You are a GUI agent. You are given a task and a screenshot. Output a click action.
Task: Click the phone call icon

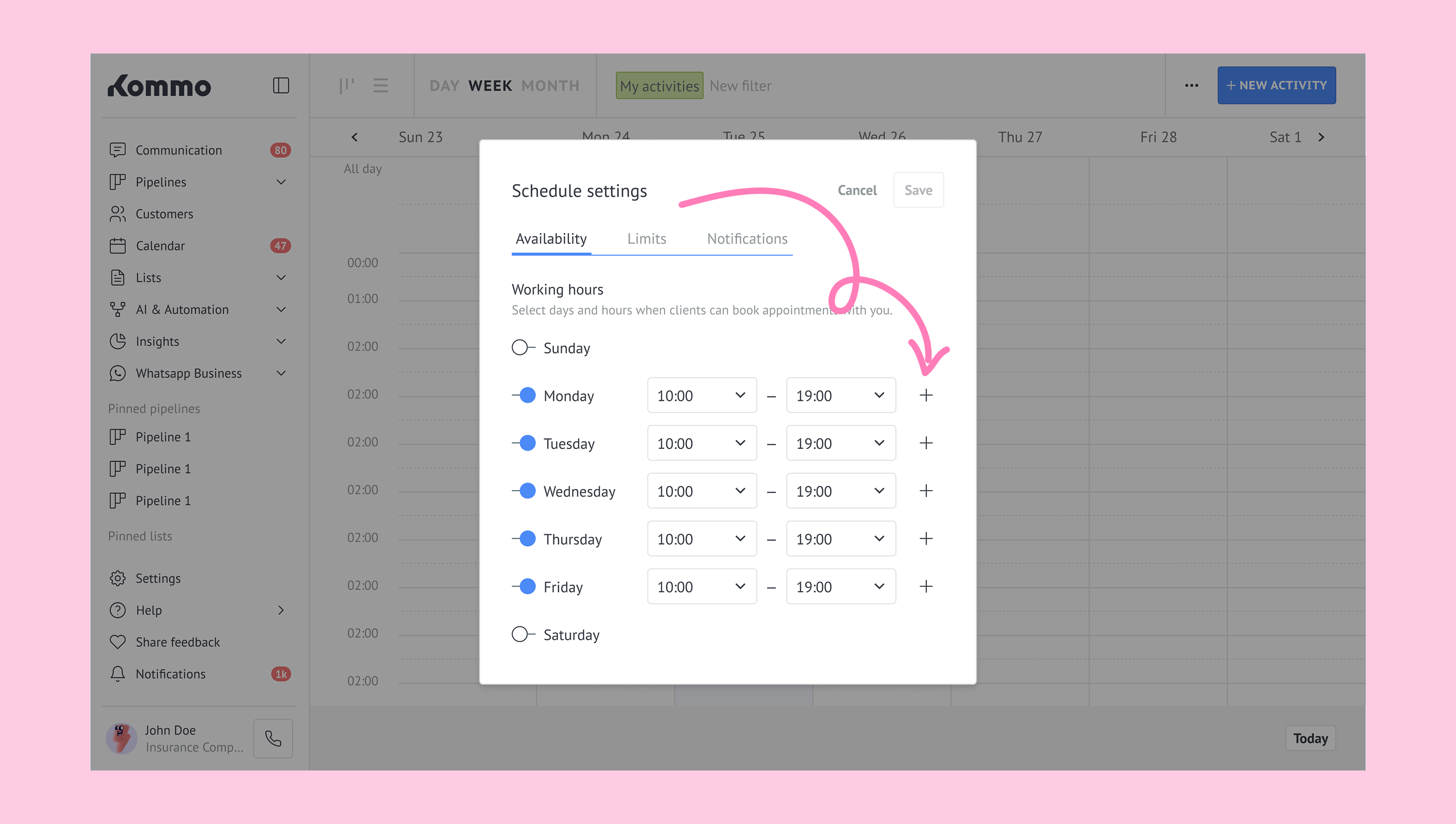pos(273,738)
